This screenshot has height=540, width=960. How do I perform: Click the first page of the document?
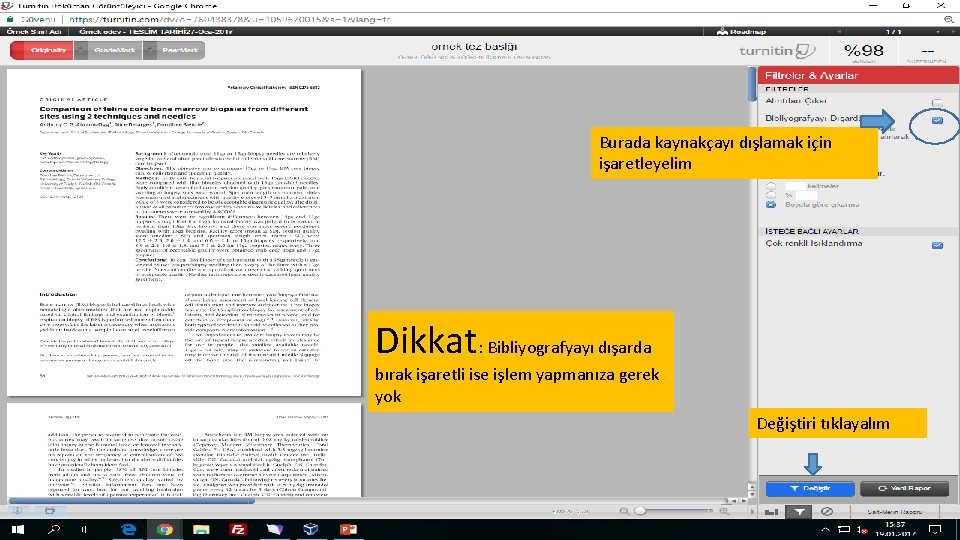click(x=184, y=233)
